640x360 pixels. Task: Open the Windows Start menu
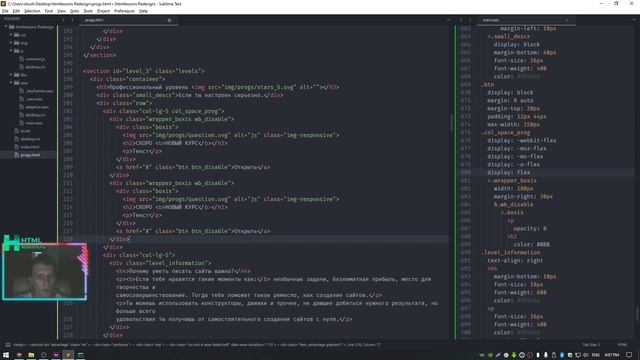coord(6,355)
